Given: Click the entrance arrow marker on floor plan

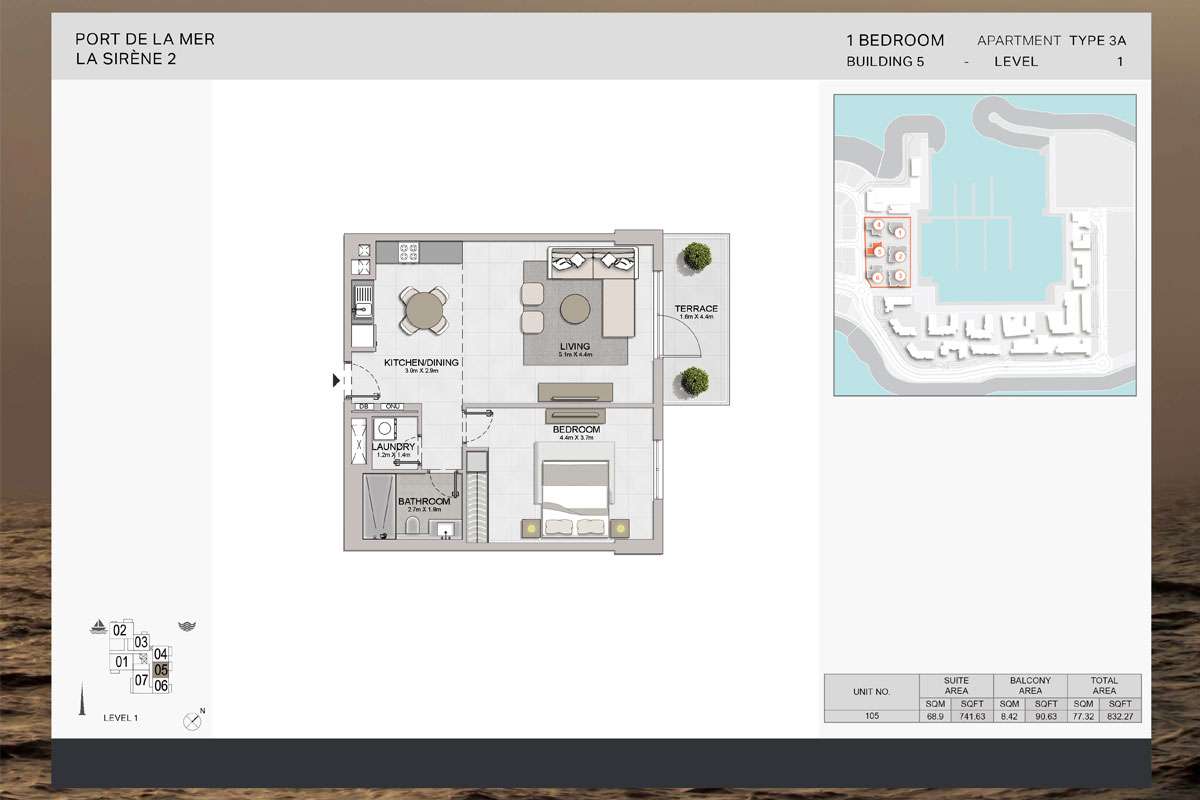Looking at the screenshot, I should (337, 380).
